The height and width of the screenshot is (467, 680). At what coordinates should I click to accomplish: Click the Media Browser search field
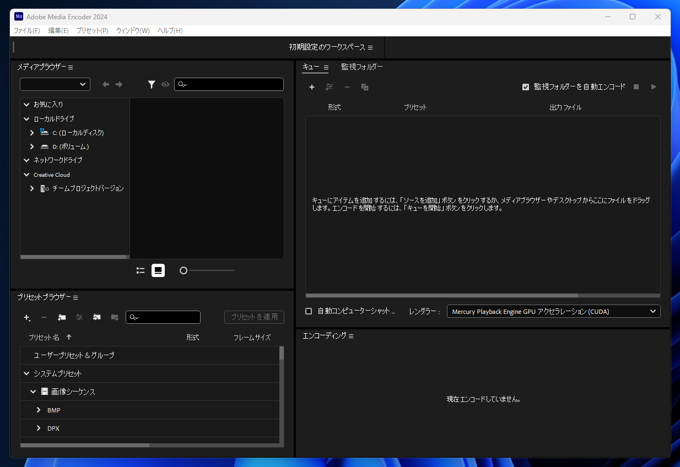pos(229,84)
